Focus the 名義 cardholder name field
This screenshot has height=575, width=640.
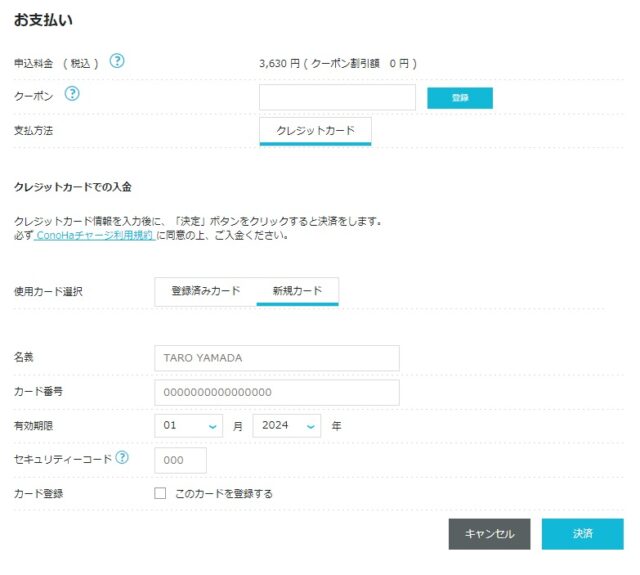point(277,358)
